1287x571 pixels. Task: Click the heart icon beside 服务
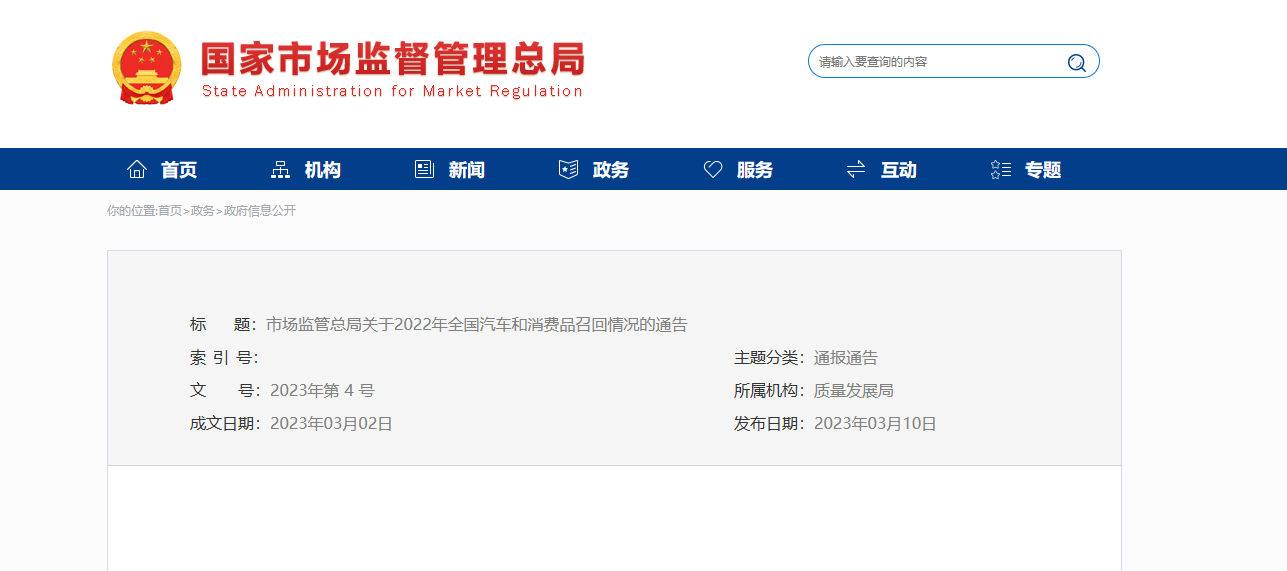point(713,170)
